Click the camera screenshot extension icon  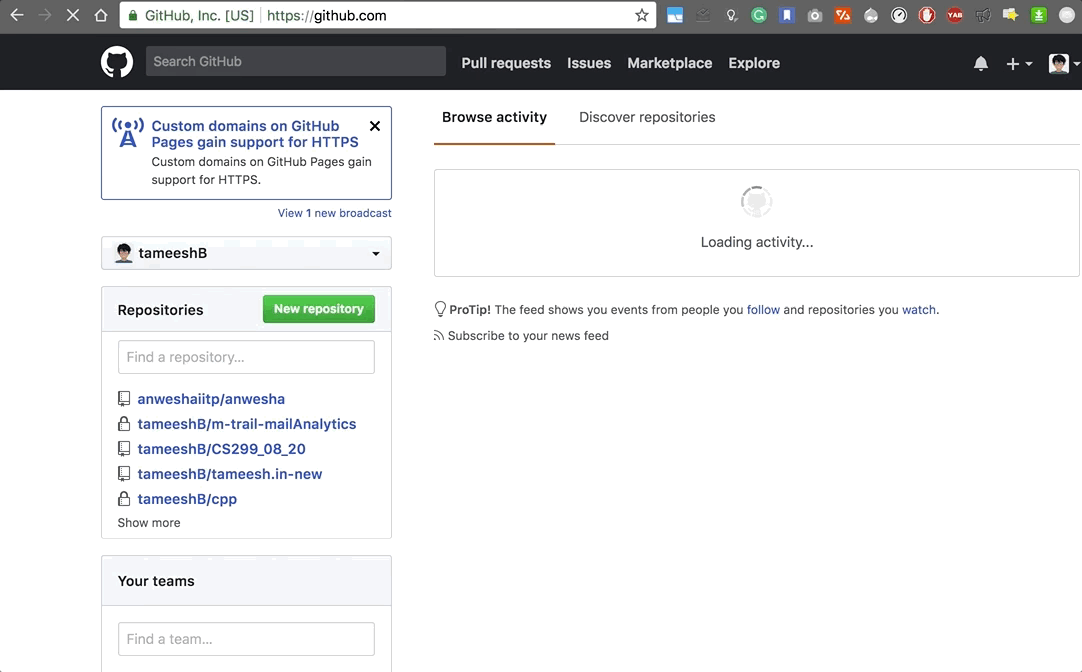815,15
